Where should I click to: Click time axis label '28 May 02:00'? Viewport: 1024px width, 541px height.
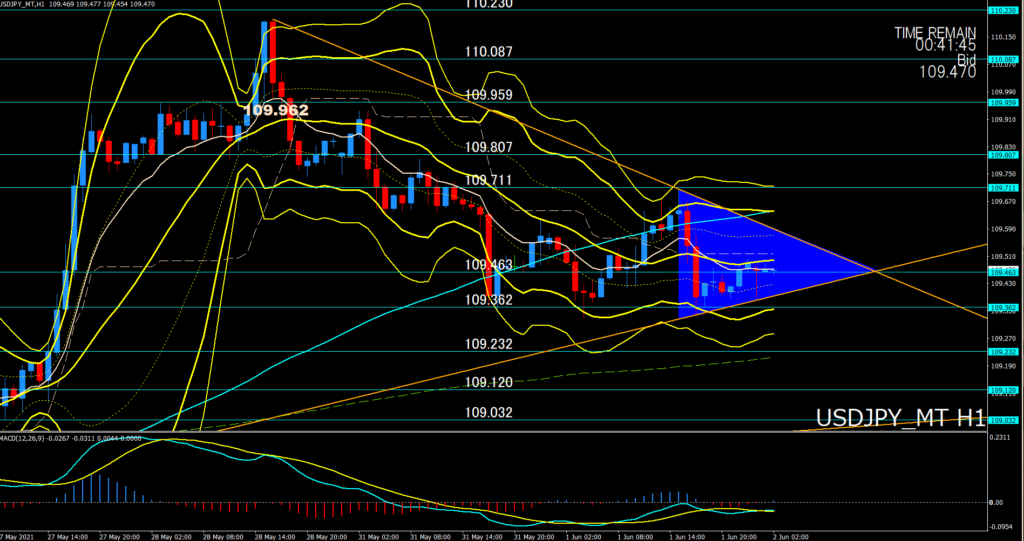pyautogui.click(x=169, y=536)
